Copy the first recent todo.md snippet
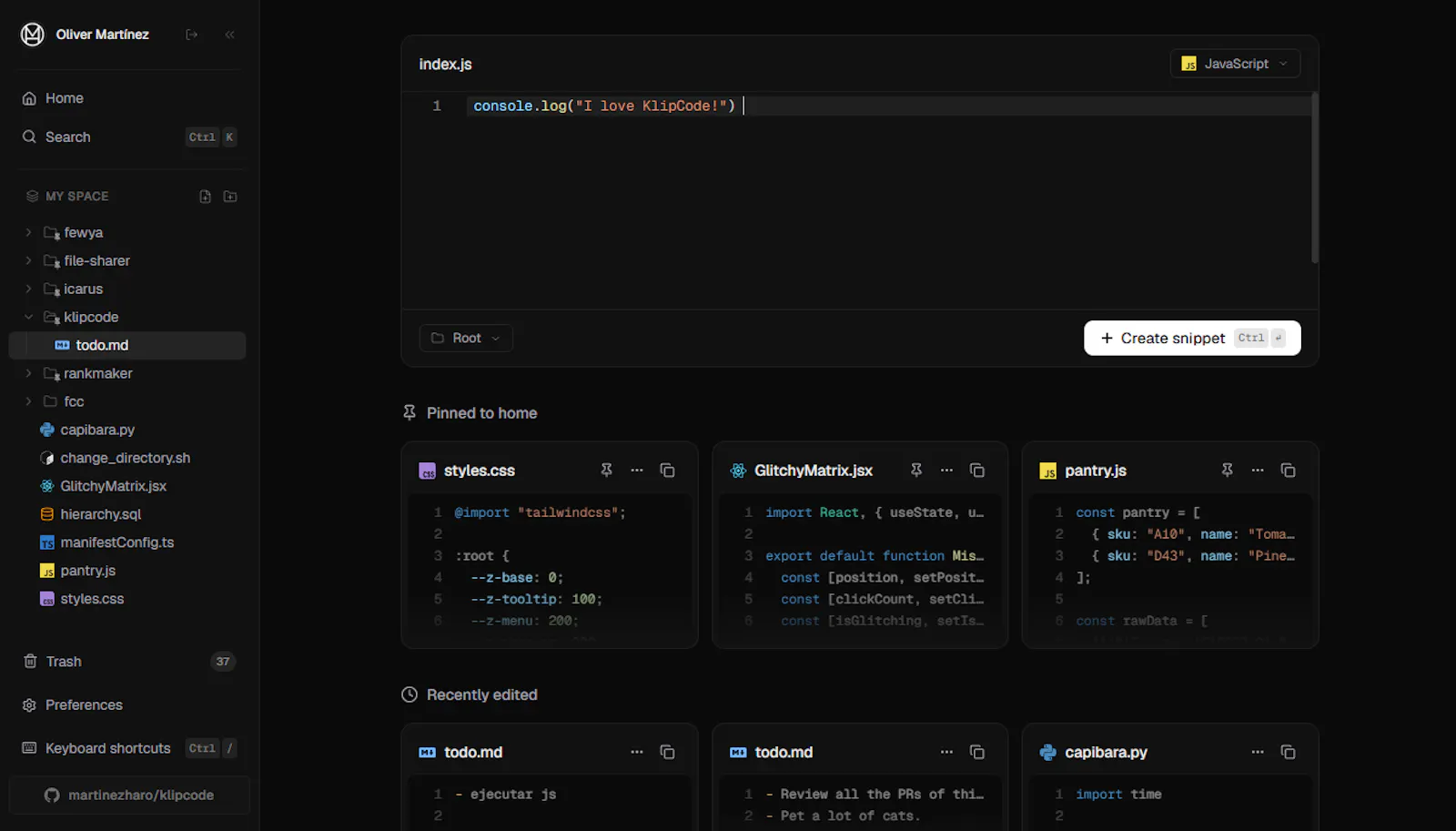 667,752
